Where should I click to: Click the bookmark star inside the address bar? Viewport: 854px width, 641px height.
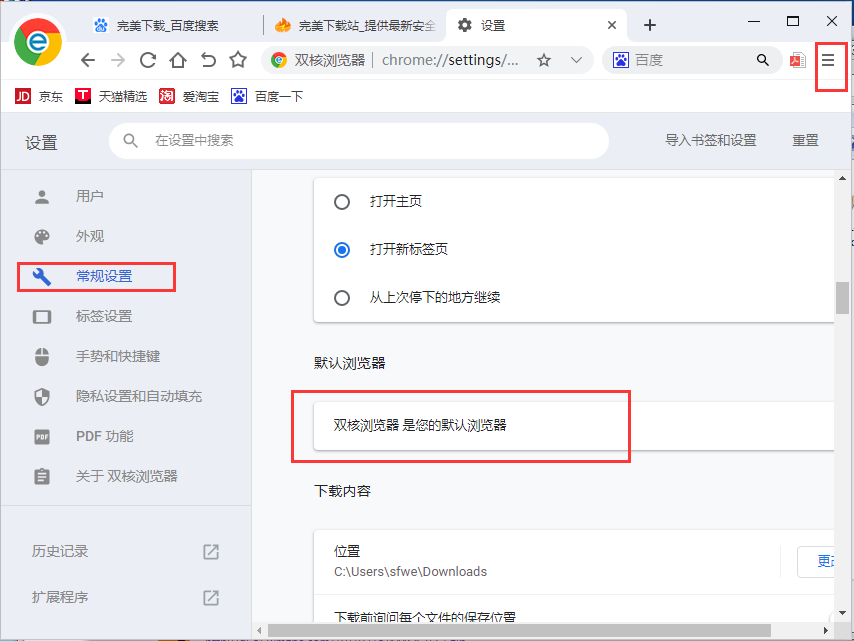[543, 60]
